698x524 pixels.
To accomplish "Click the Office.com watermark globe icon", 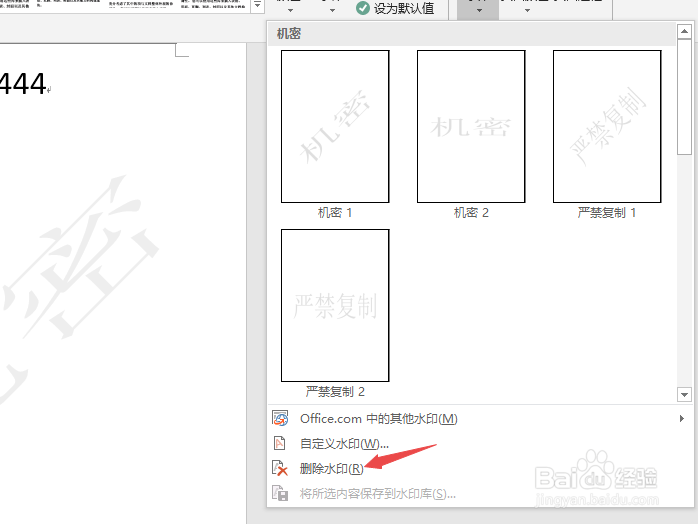I will [280, 418].
